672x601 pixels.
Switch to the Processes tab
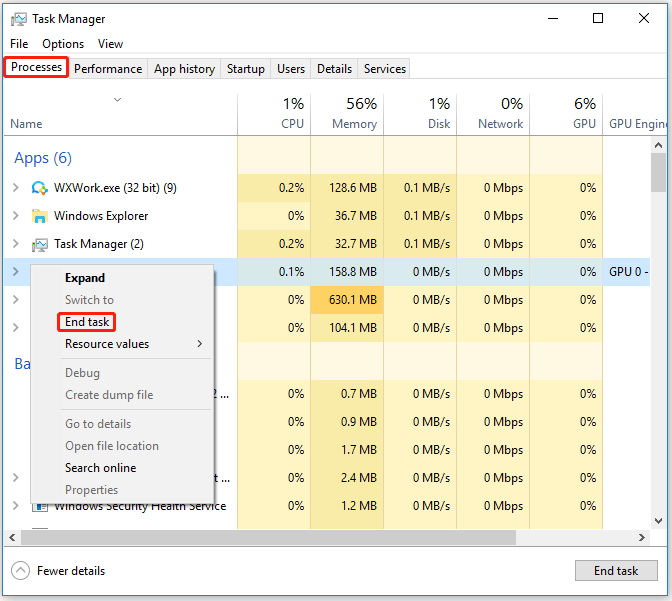coord(36,67)
